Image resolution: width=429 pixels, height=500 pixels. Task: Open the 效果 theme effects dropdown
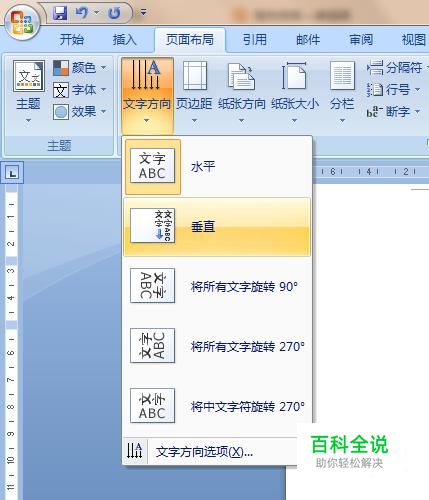[x=80, y=112]
